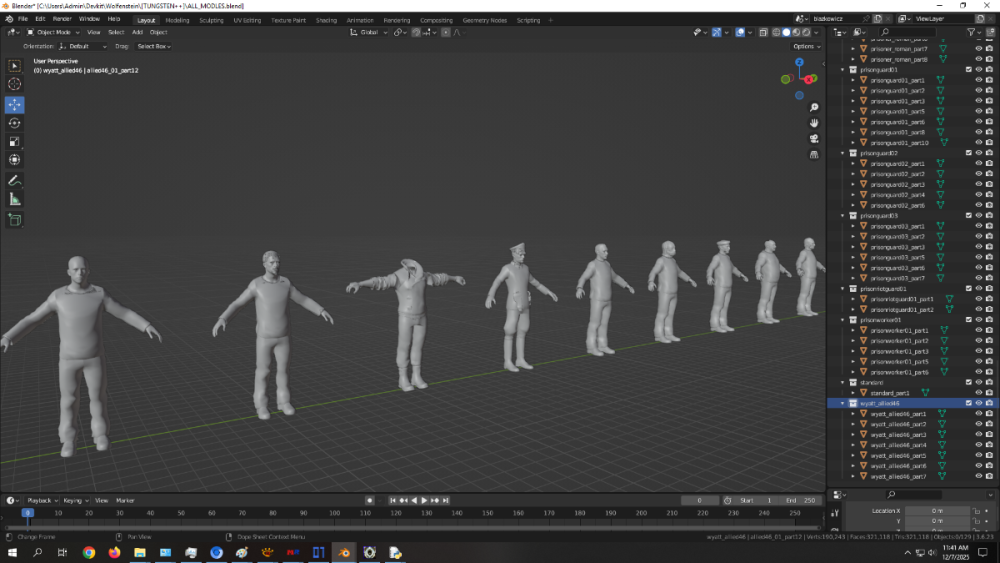Jump to timeline start
Viewport: 1000px width, 563px height.
point(393,501)
